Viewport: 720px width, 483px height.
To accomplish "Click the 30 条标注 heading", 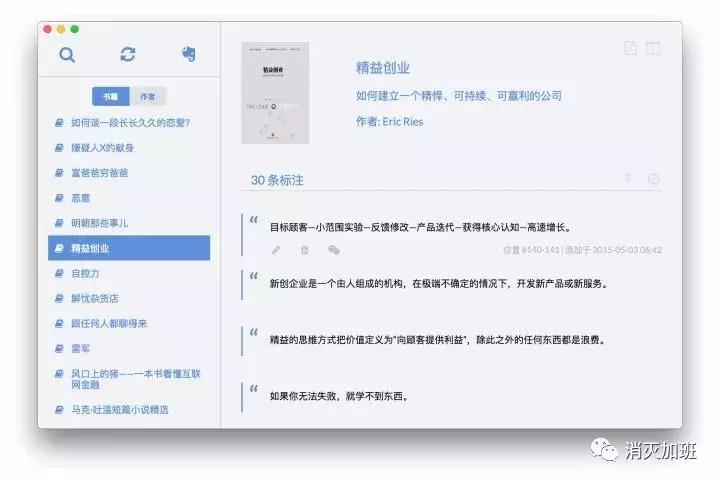I will click(x=277, y=180).
